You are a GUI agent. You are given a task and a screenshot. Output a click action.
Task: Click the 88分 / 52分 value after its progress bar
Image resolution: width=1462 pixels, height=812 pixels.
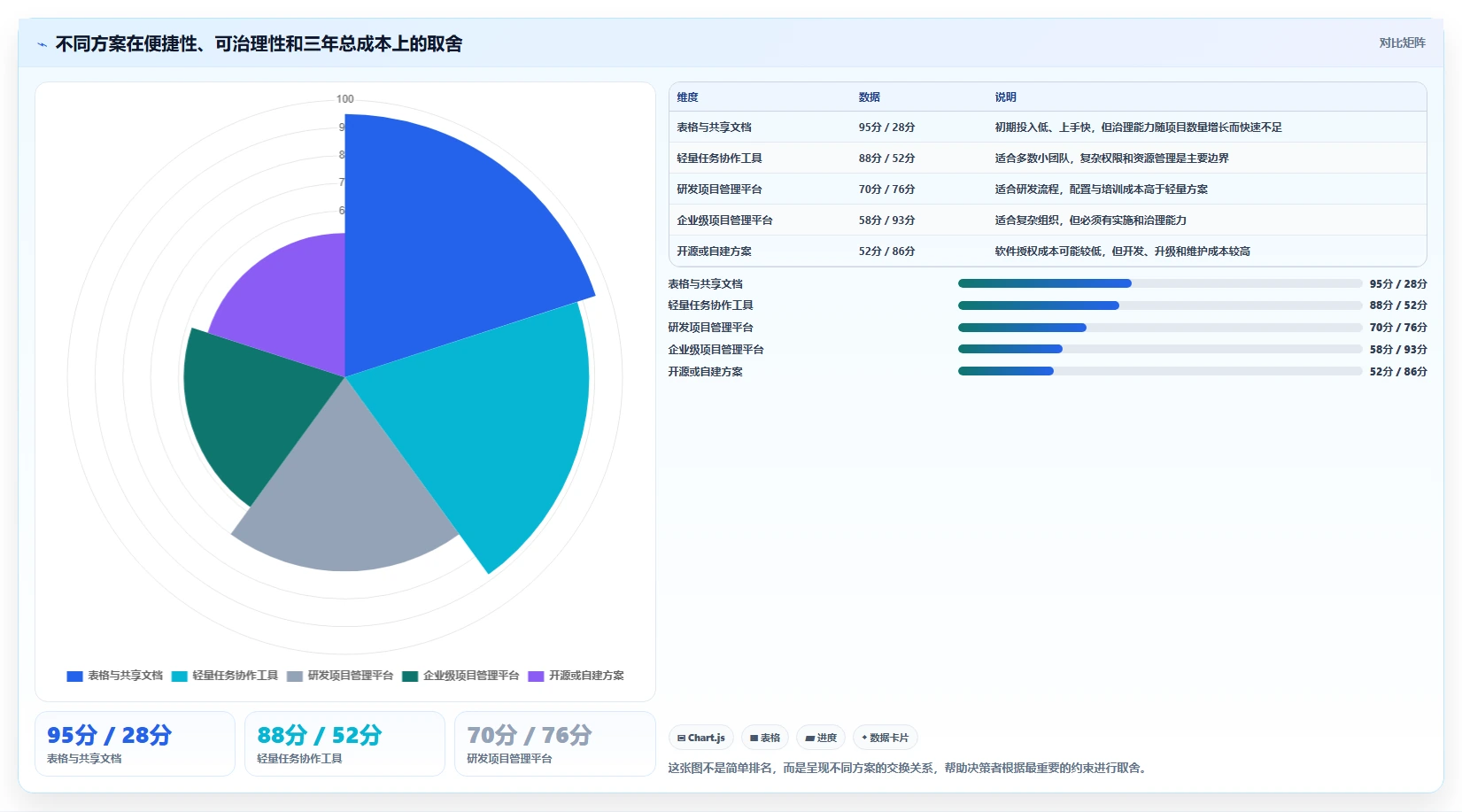pos(1398,305)
